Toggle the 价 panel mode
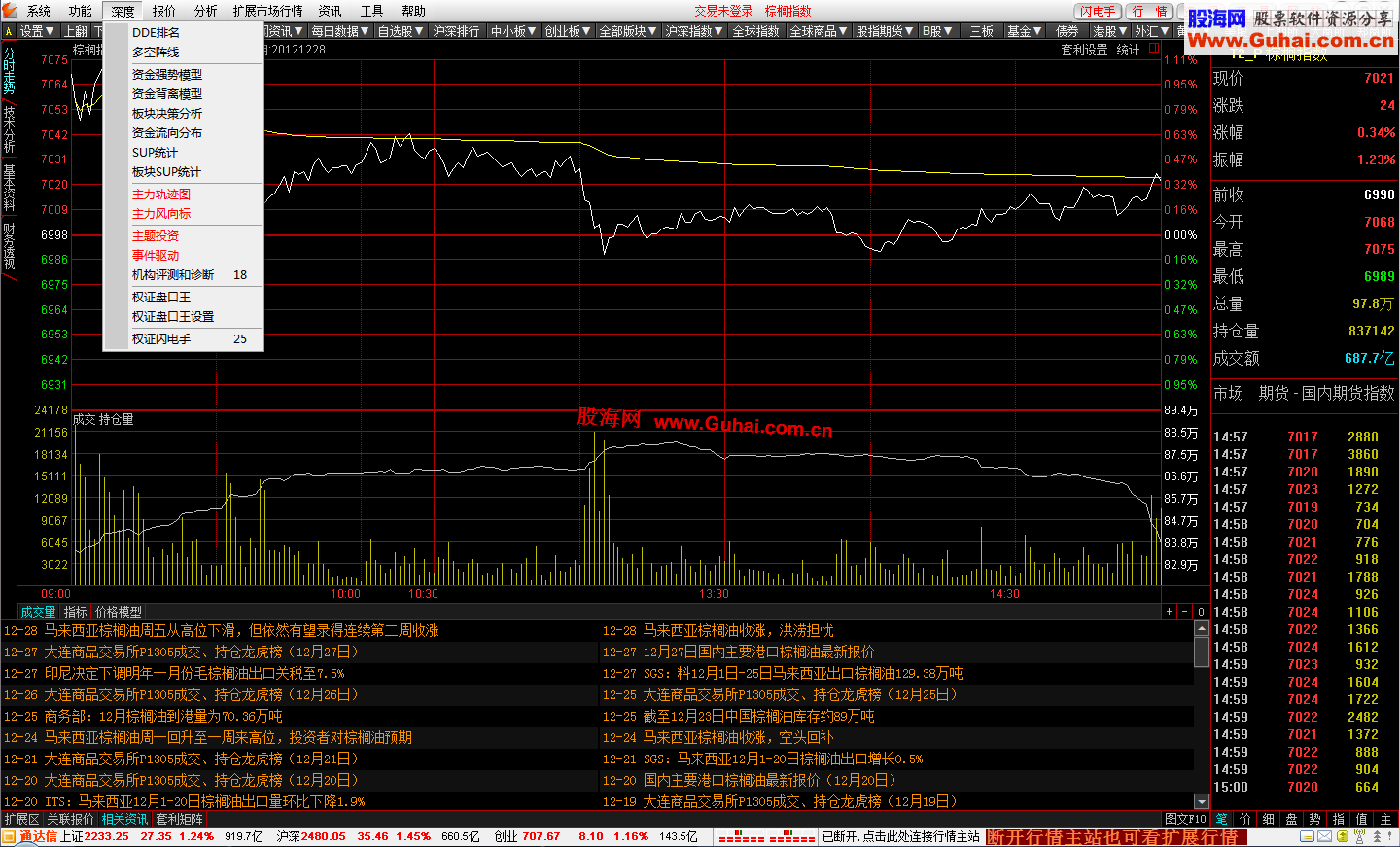 click(1245, 819)
